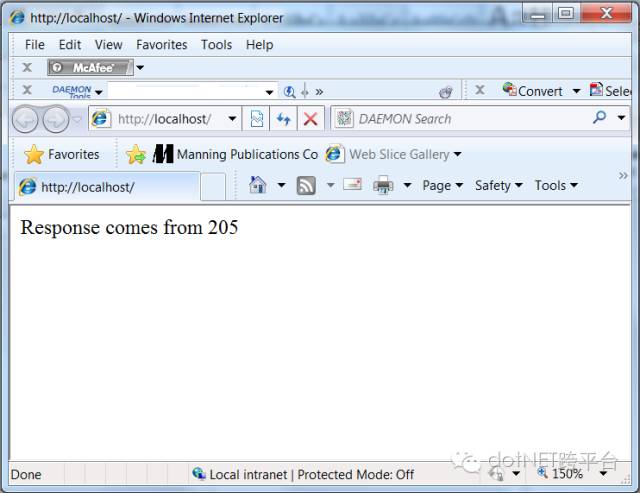Click the Back navigation button

coord(25,120)
